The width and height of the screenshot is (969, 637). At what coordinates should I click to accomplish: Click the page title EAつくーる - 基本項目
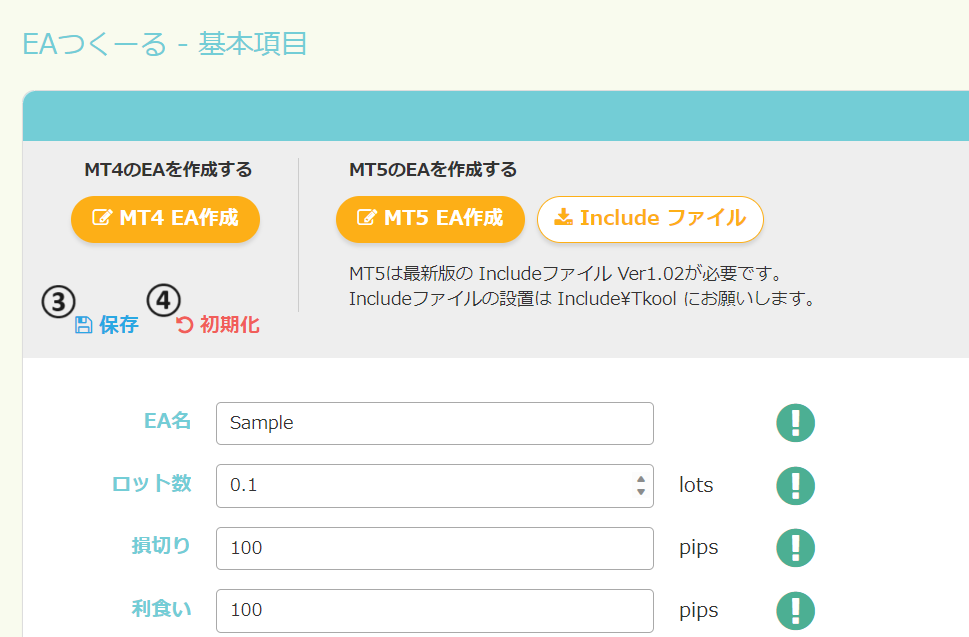coord(164,44)
